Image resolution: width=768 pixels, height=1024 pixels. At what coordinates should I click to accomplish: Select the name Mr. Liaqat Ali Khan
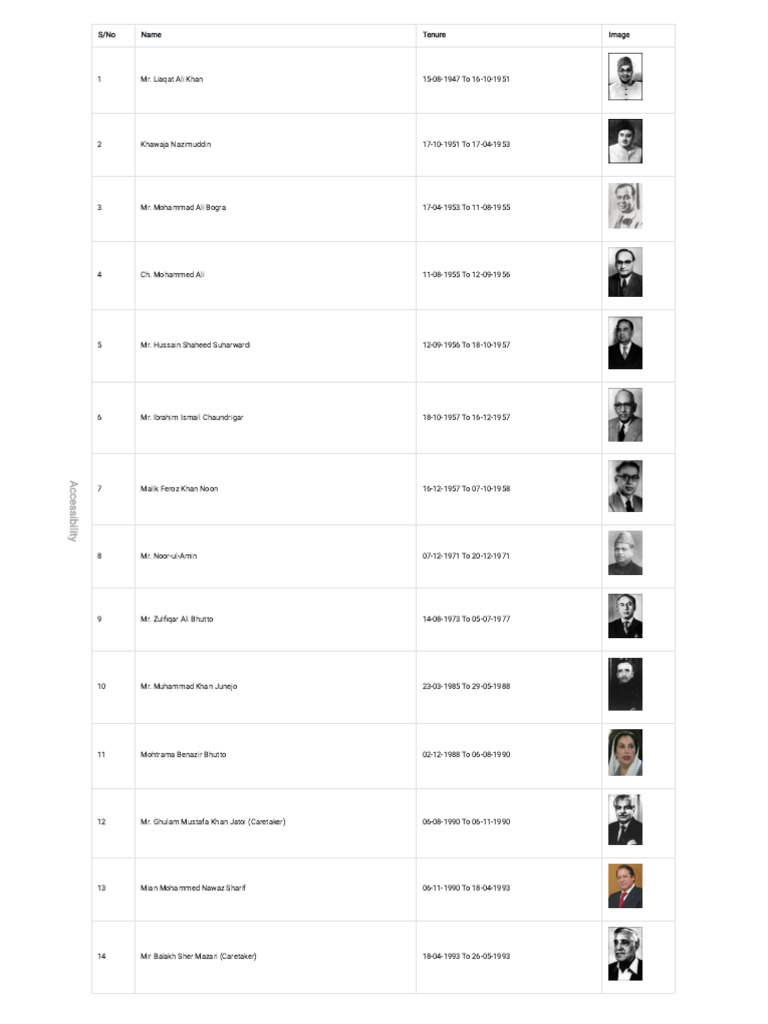(171, 79)
